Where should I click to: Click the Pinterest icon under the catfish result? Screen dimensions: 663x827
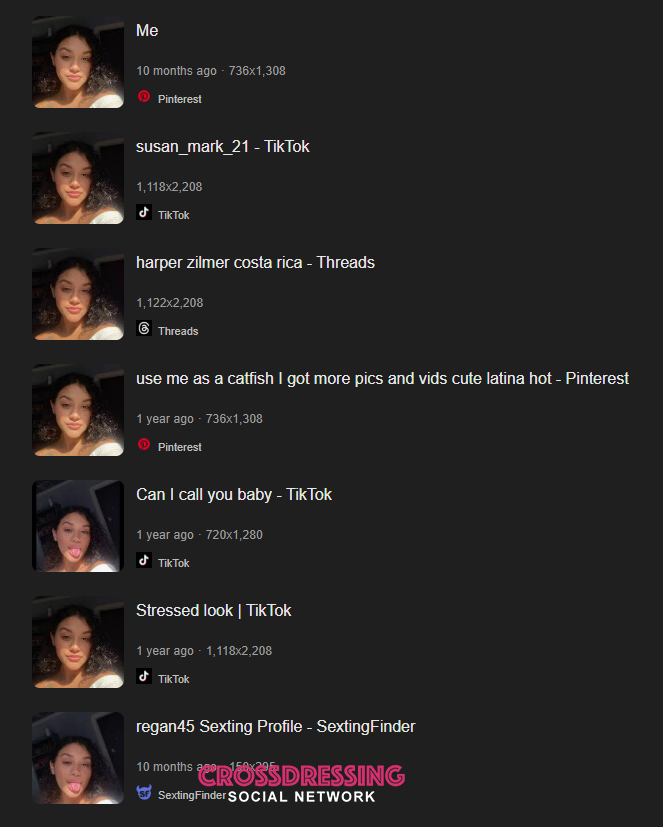click(x=144, y=445)
